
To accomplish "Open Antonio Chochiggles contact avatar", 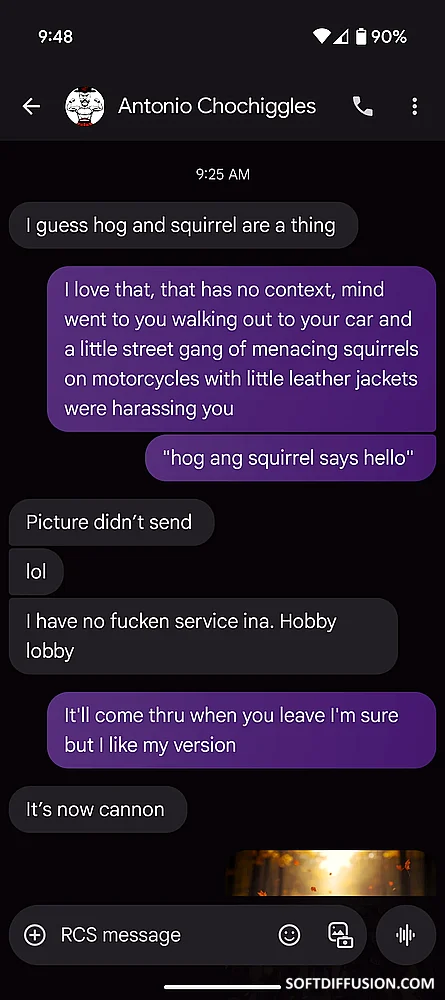I will [x=85, y=107].
